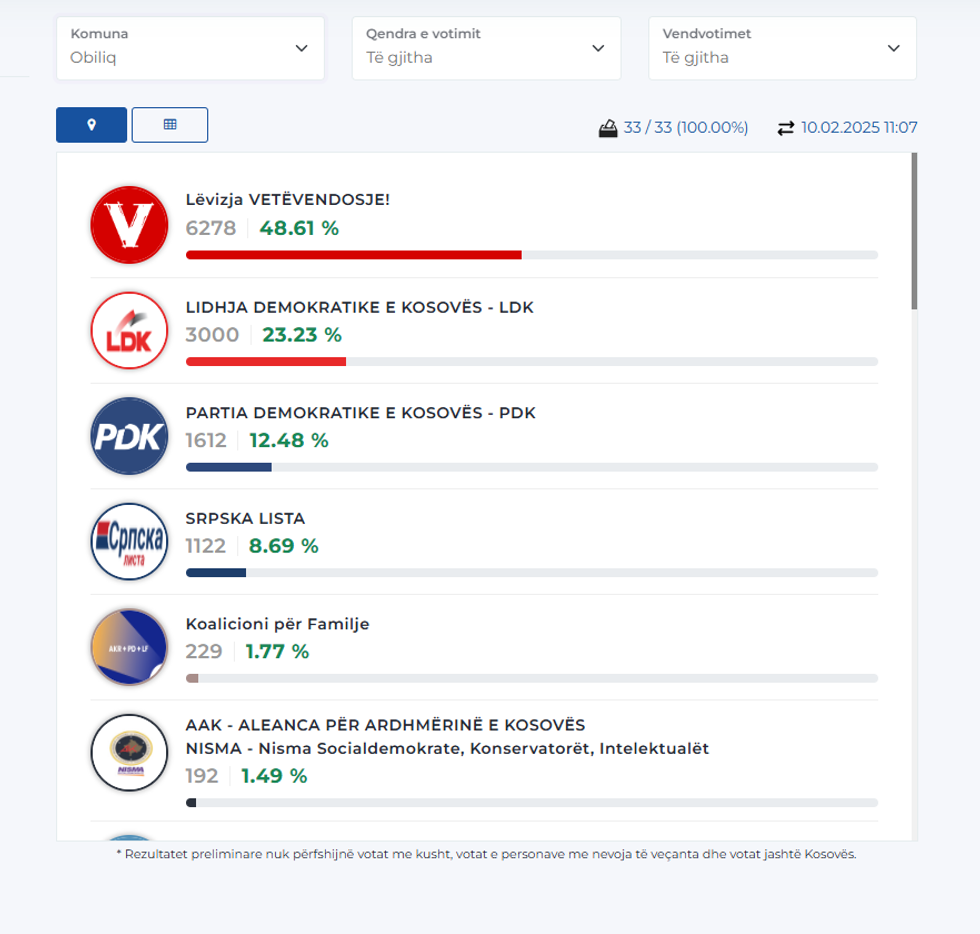Viewport: 980px width, 934px height.
Task: Click the Koalicioni për Familje logo
Action: point(129,647)
